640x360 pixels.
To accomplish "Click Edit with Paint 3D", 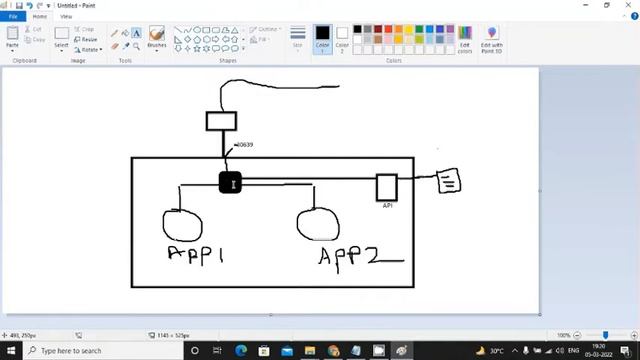I will click(491, 39).
